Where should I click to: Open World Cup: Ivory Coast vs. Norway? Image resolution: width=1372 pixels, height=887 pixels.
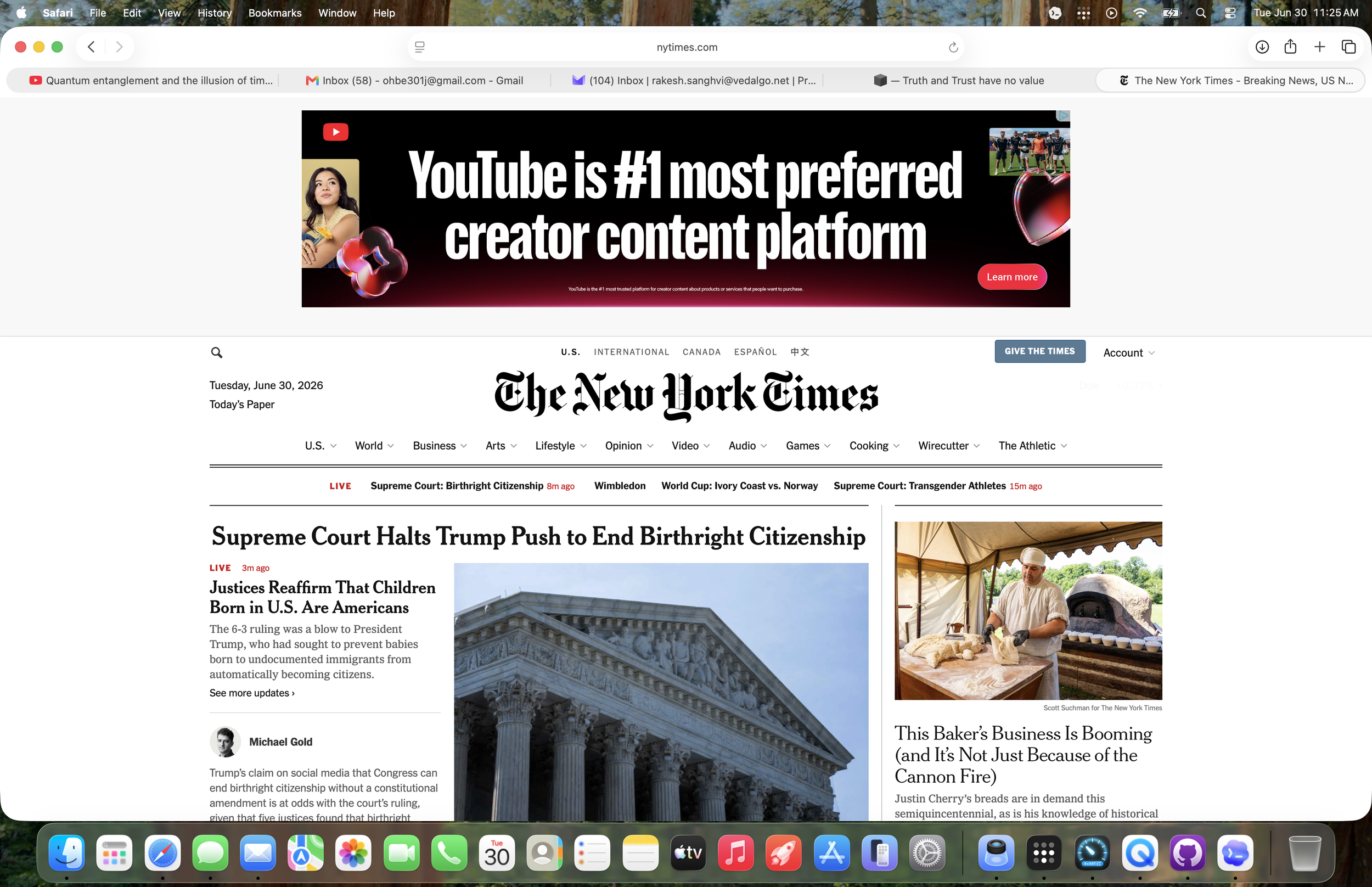(x=739, y=486)
